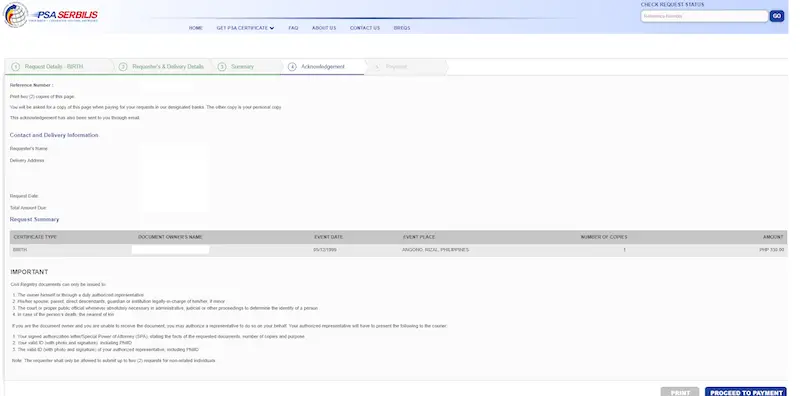
Task: Click the Check Request Status label
Action: click(672, 5)
